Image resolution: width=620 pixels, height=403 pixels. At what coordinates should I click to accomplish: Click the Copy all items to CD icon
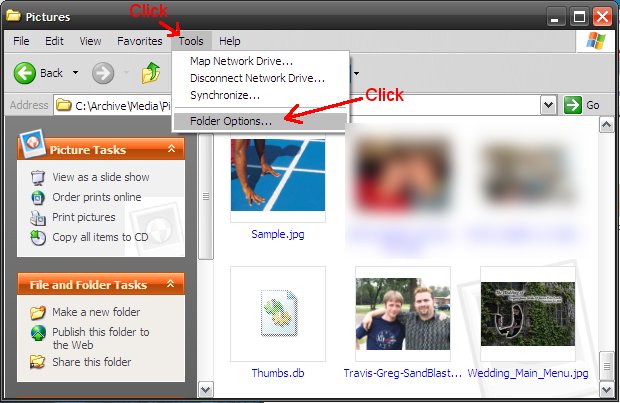38,237
